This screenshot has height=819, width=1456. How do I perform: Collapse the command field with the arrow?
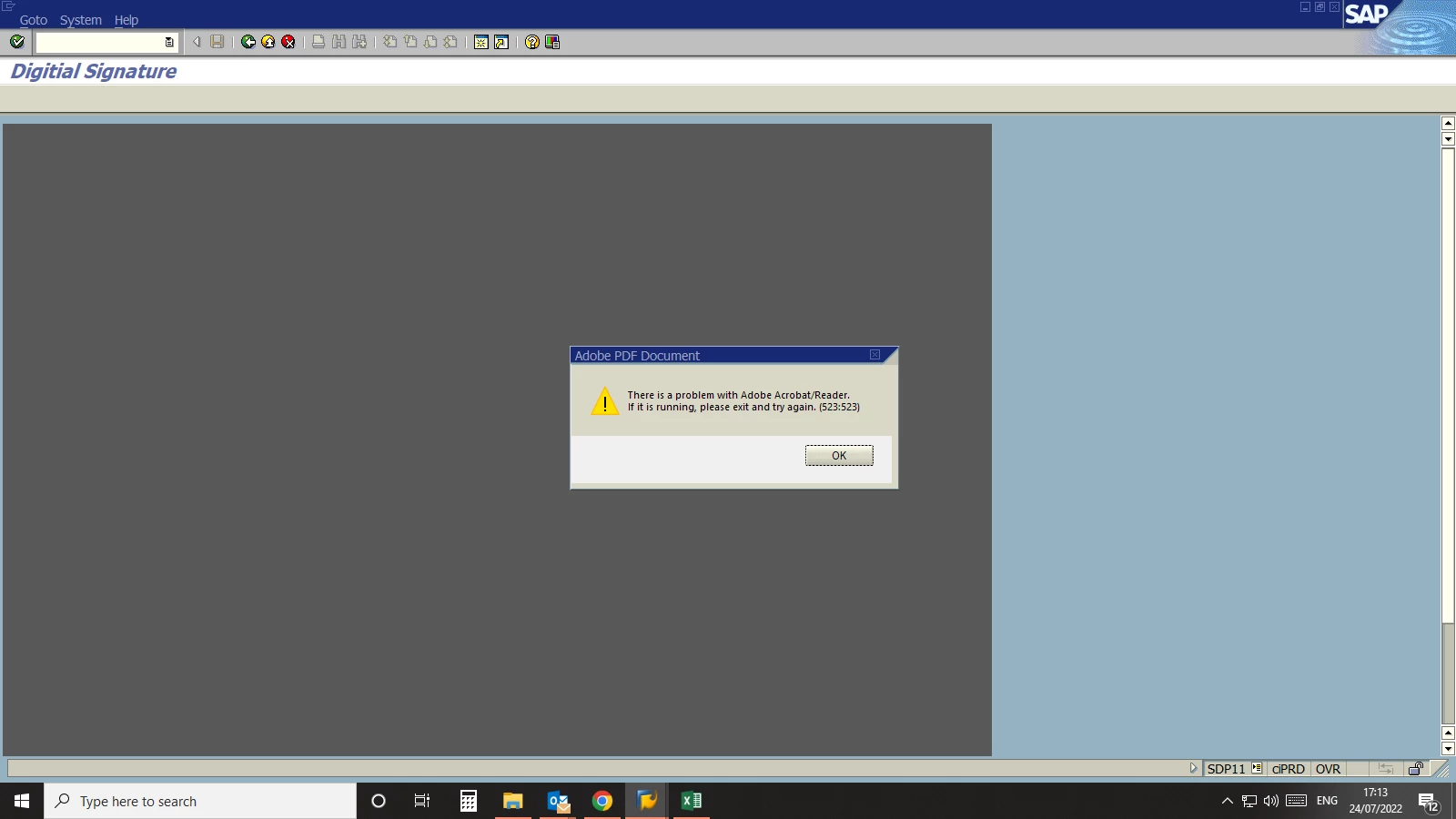tap(197, 42)
